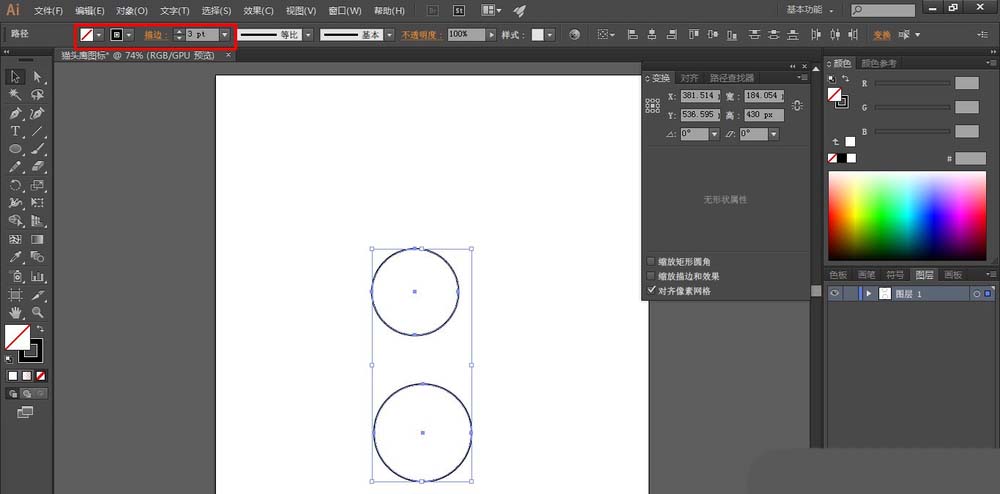Screen dimensions: 1000x494
Task: Select the Pen tool
Action: coord(16,113)
